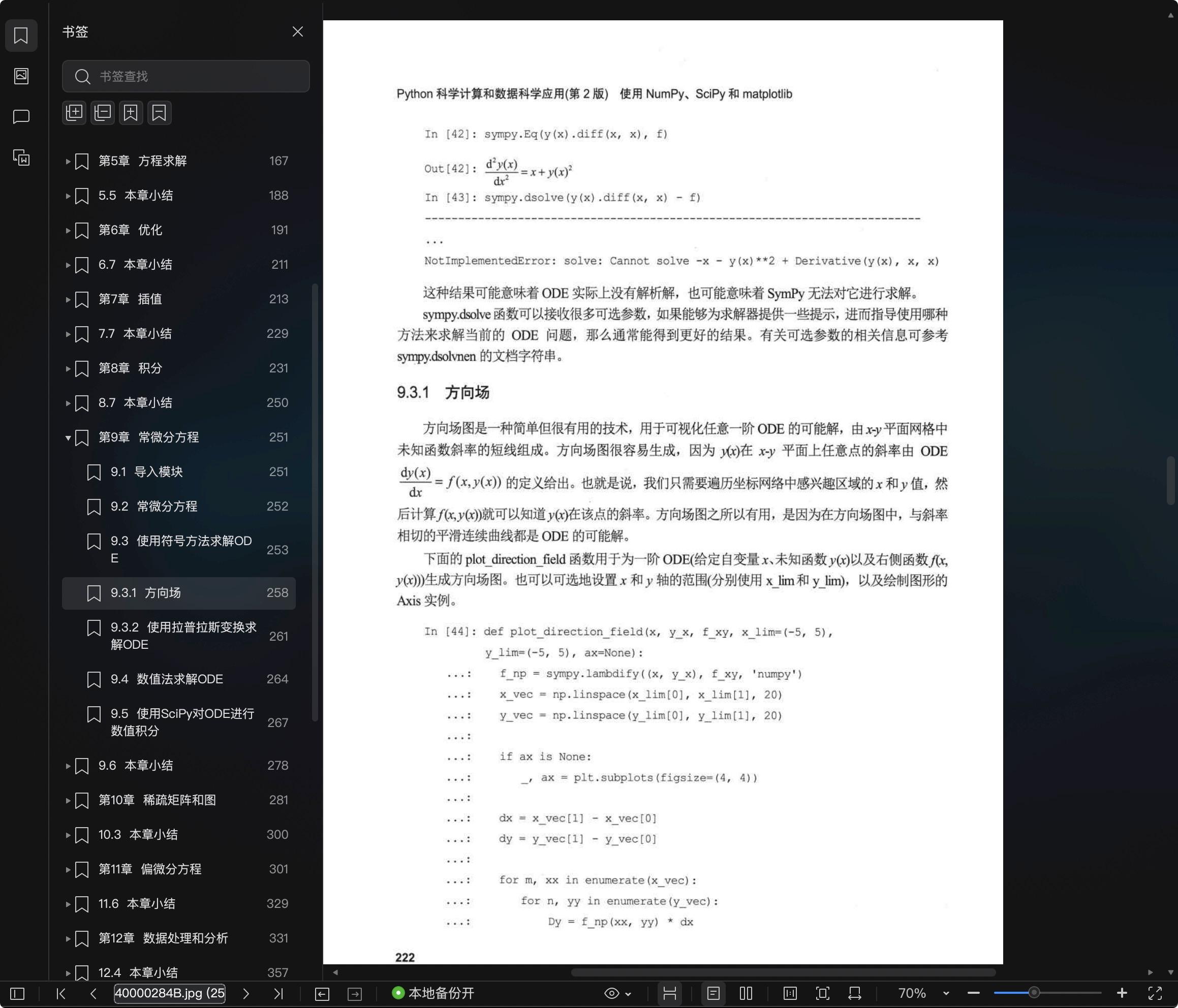Open the 11.6 本章小结 bookmark
1178x1008 pixels.
(178, 904)
